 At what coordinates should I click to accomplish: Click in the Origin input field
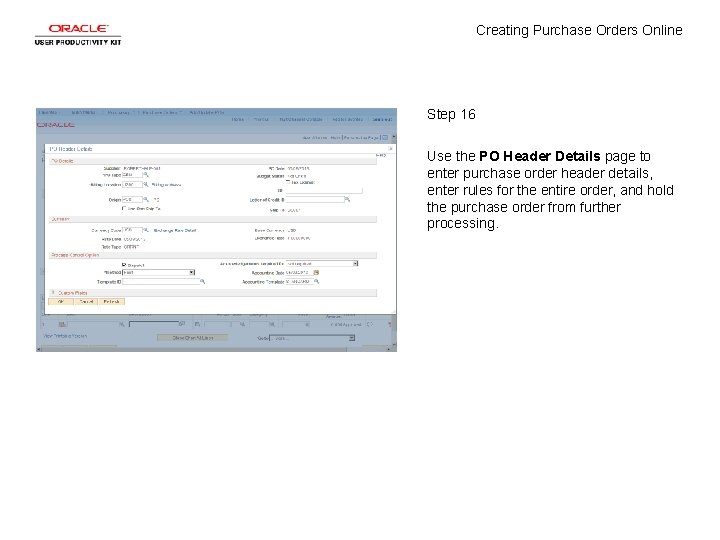[x=132, y=199]
